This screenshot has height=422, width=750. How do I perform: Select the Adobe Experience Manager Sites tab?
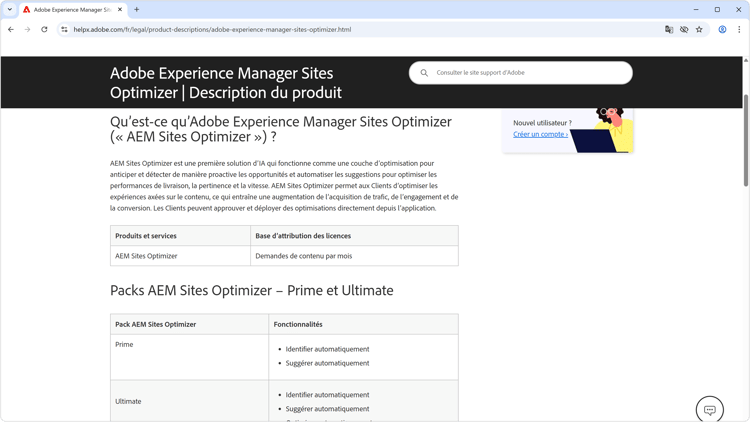click(x=73, y=10)
